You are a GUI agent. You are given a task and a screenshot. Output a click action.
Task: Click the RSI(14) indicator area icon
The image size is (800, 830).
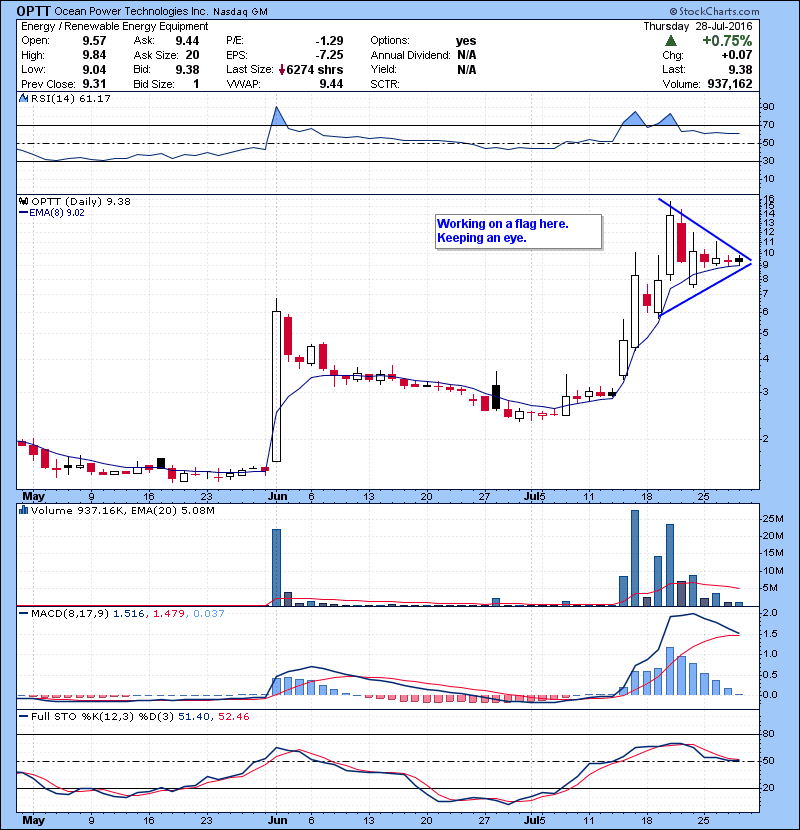(x=23, y=98)
